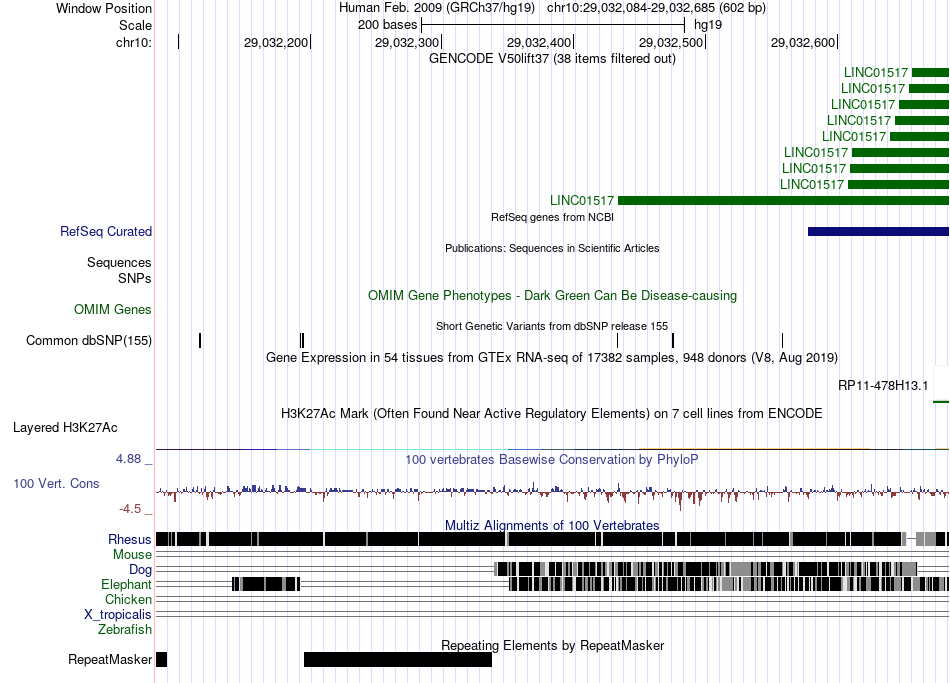Click the 29,032,200 ruler position
This screenshot has height=683, width=950.
pos(276,42)
